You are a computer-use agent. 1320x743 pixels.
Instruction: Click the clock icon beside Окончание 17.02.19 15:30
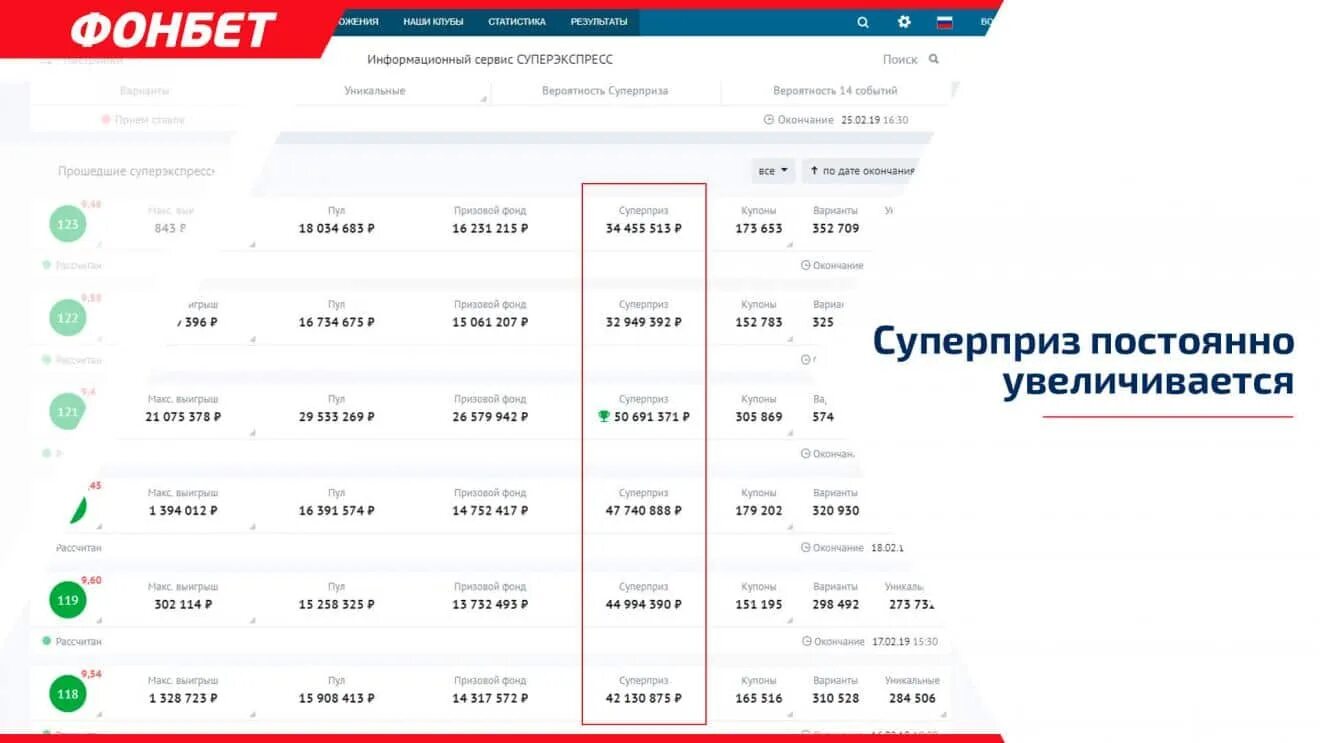[806, 641]
